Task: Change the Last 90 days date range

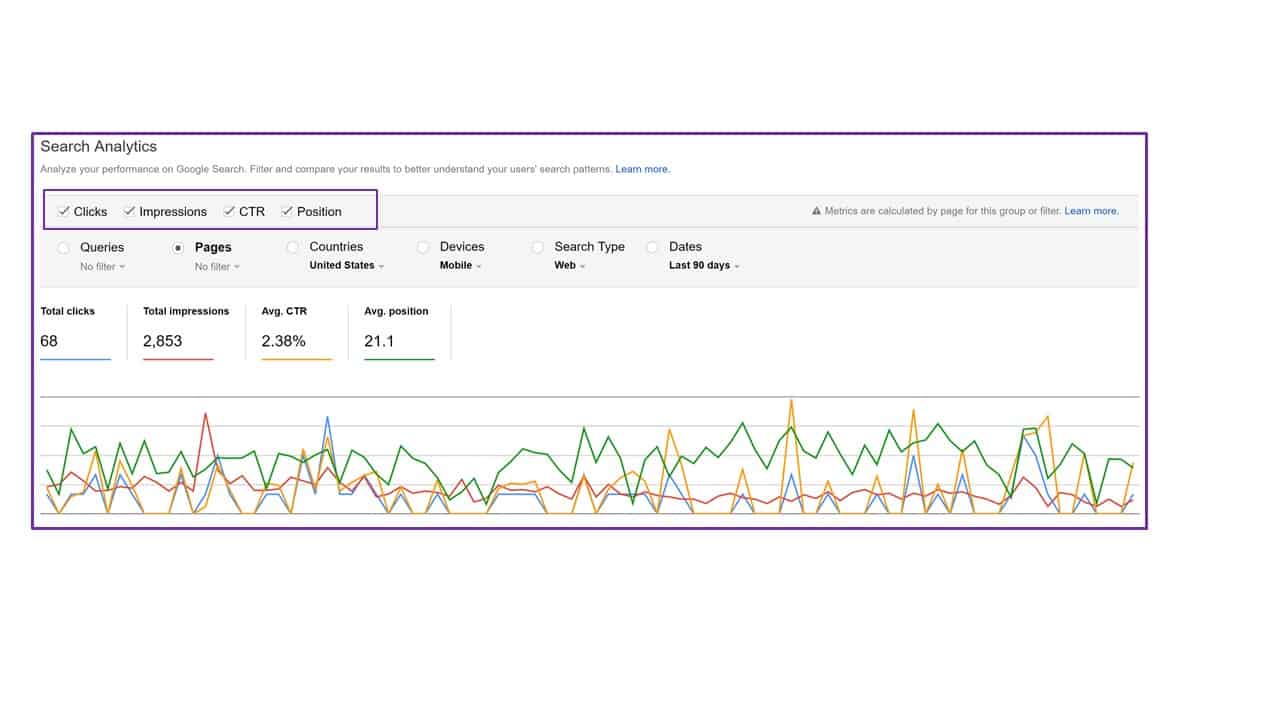Action: tap(704, 266)
